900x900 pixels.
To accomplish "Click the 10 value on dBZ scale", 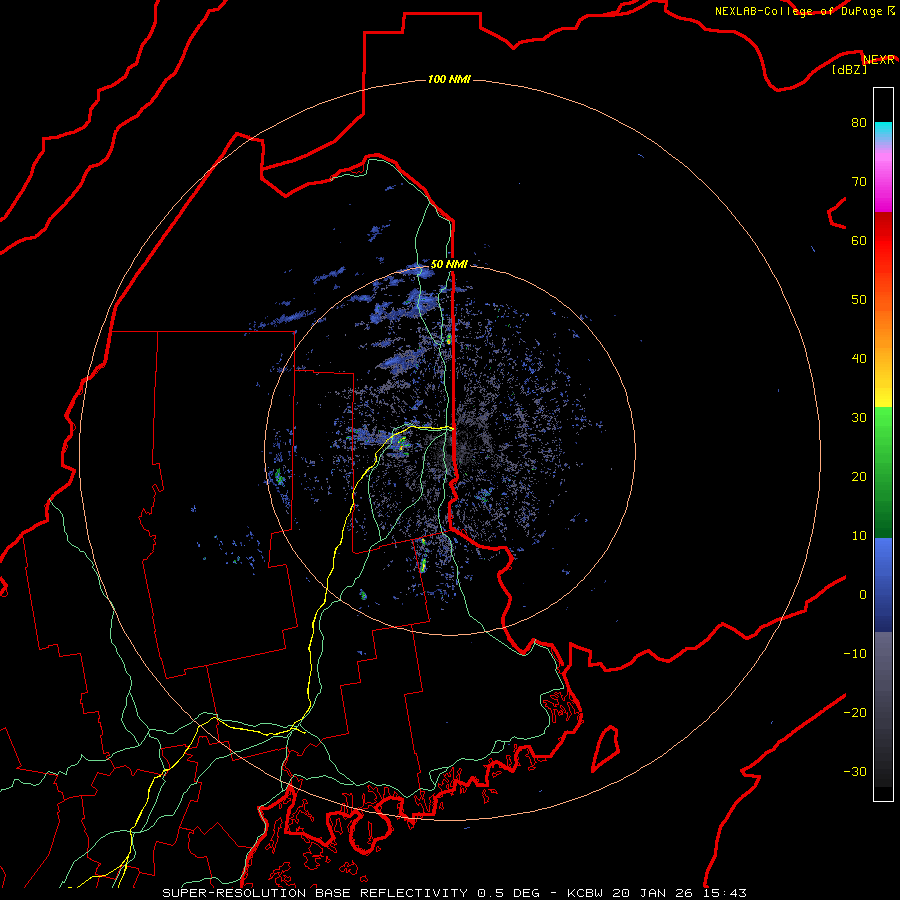I will 859,536.
